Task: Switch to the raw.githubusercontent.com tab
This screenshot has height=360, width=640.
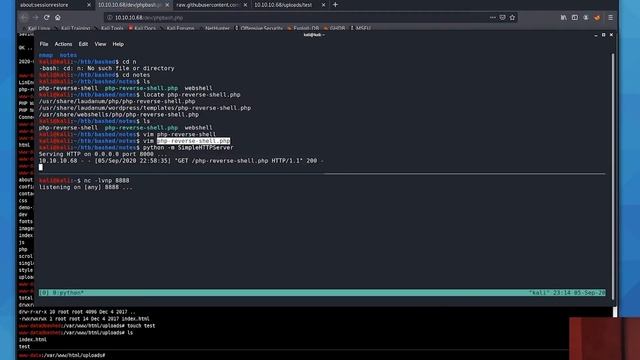Action: pos(212,5)
